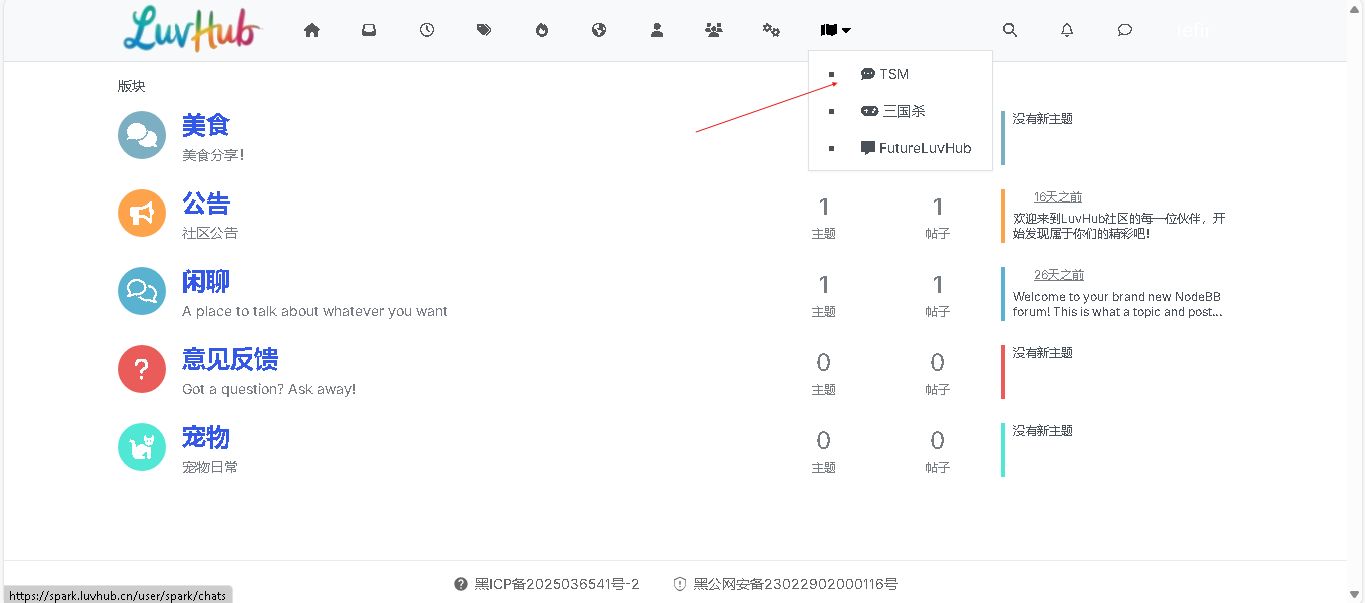Collapse the book icon dropdown menu
1365x603 pixels.
pos(835,30)
